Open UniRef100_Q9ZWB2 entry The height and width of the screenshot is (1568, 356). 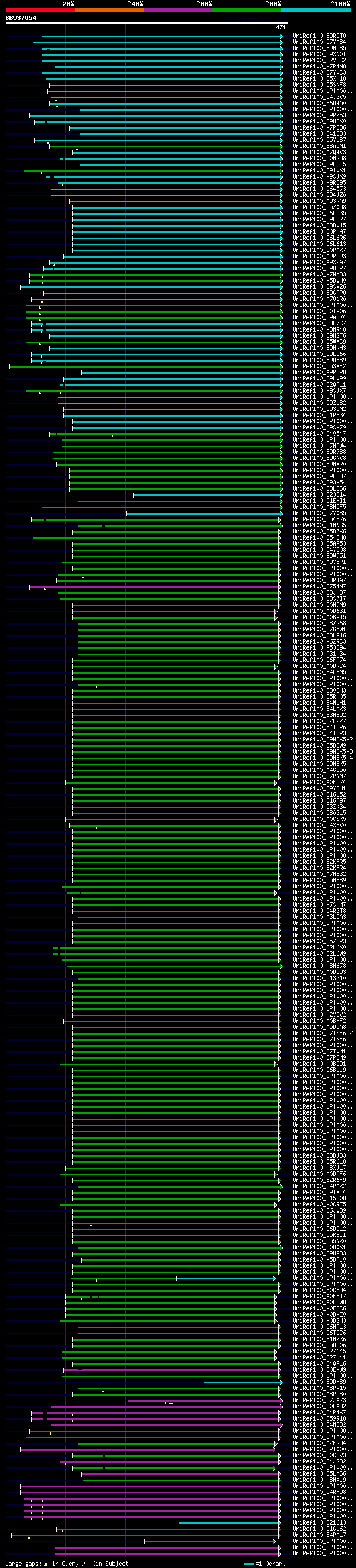tap(319, 403)
